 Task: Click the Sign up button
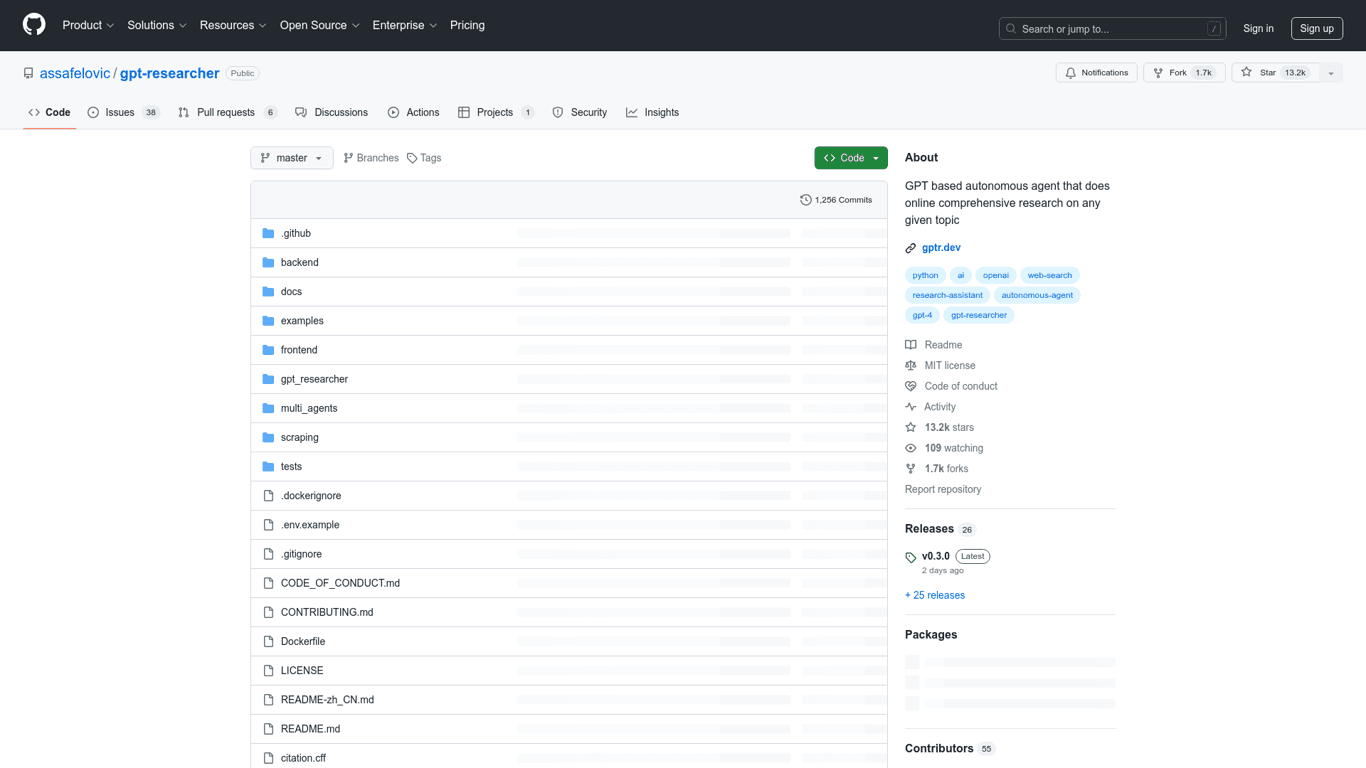pos(1316,29)
